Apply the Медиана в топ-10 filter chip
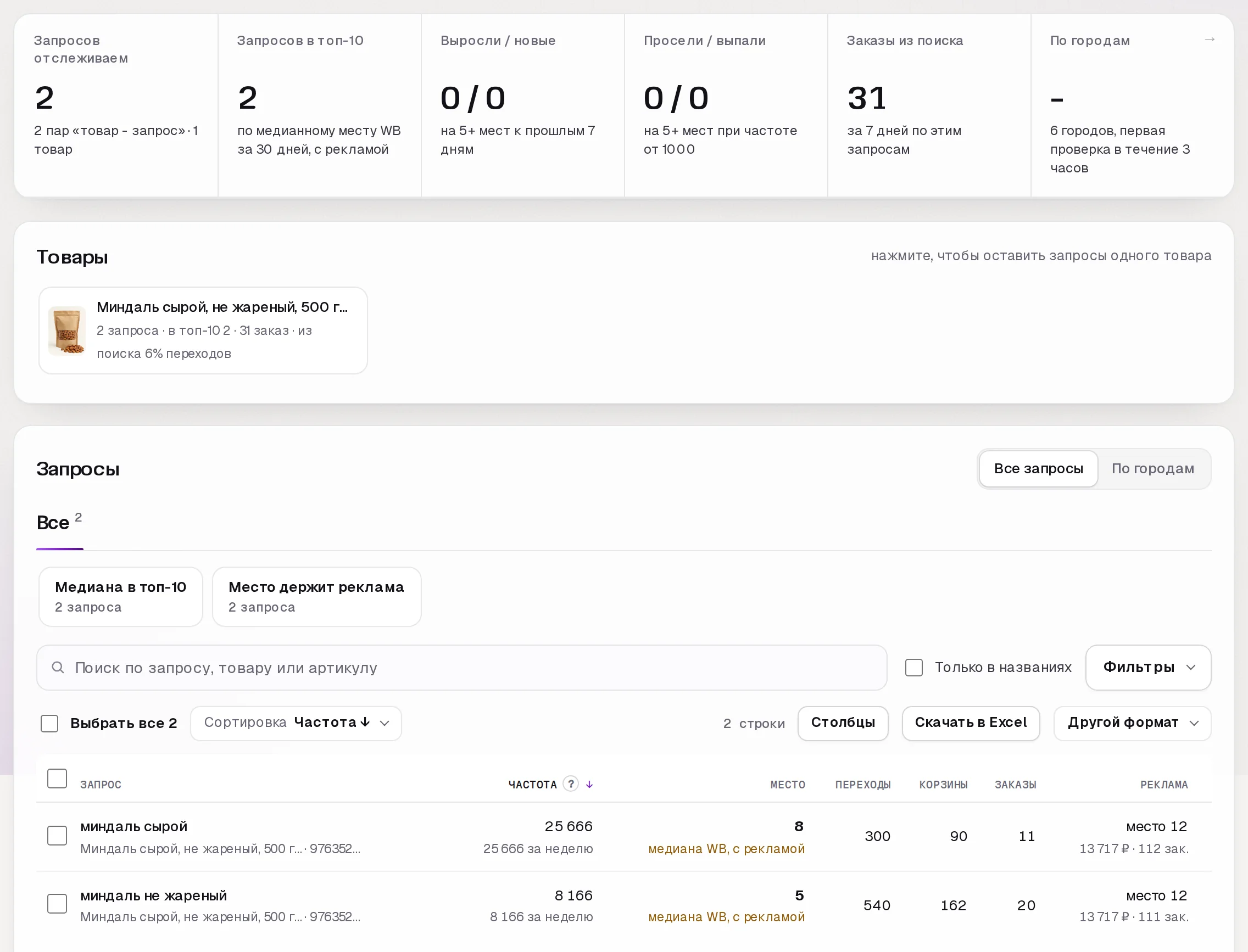This screenshot has width=1248, height=952. pyautogui.click(x=121, y=597)
